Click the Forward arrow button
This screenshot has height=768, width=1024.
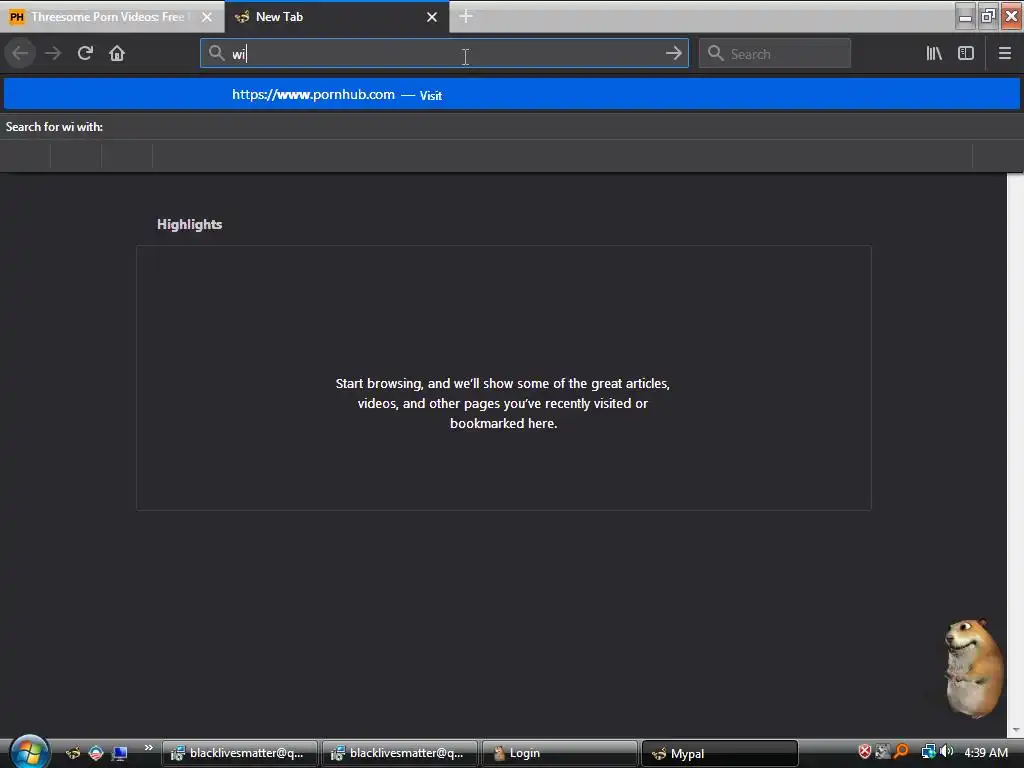click(x=53, y=53)
